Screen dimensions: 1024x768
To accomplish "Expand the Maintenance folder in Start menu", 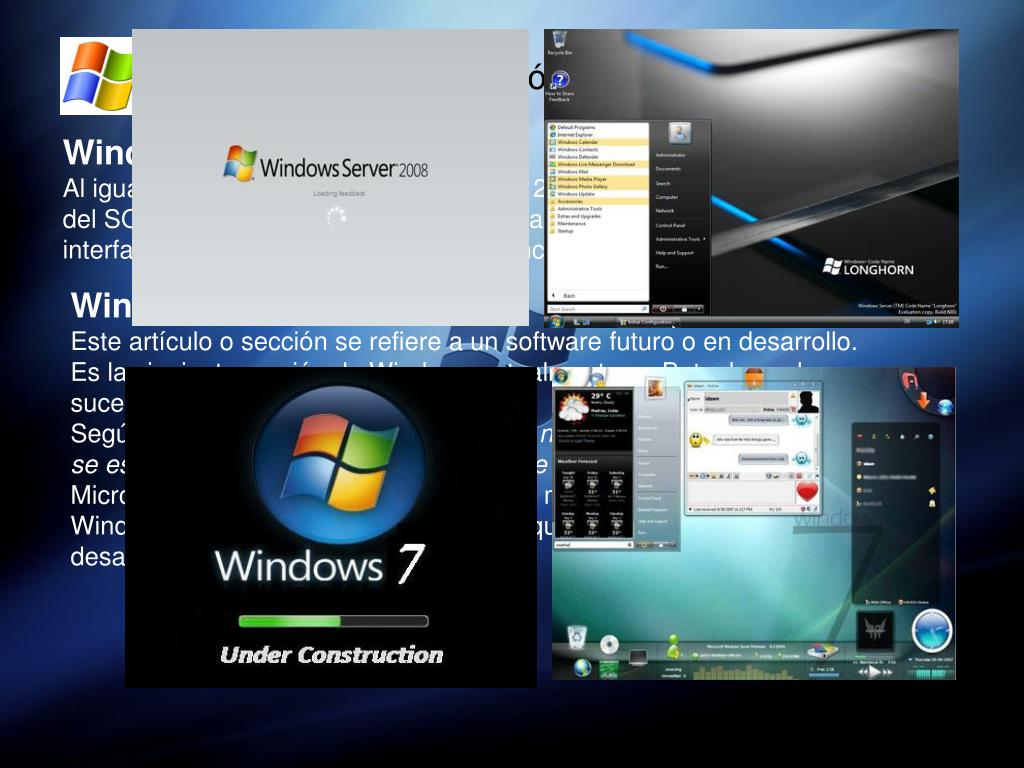I will [x=599, y=223].
